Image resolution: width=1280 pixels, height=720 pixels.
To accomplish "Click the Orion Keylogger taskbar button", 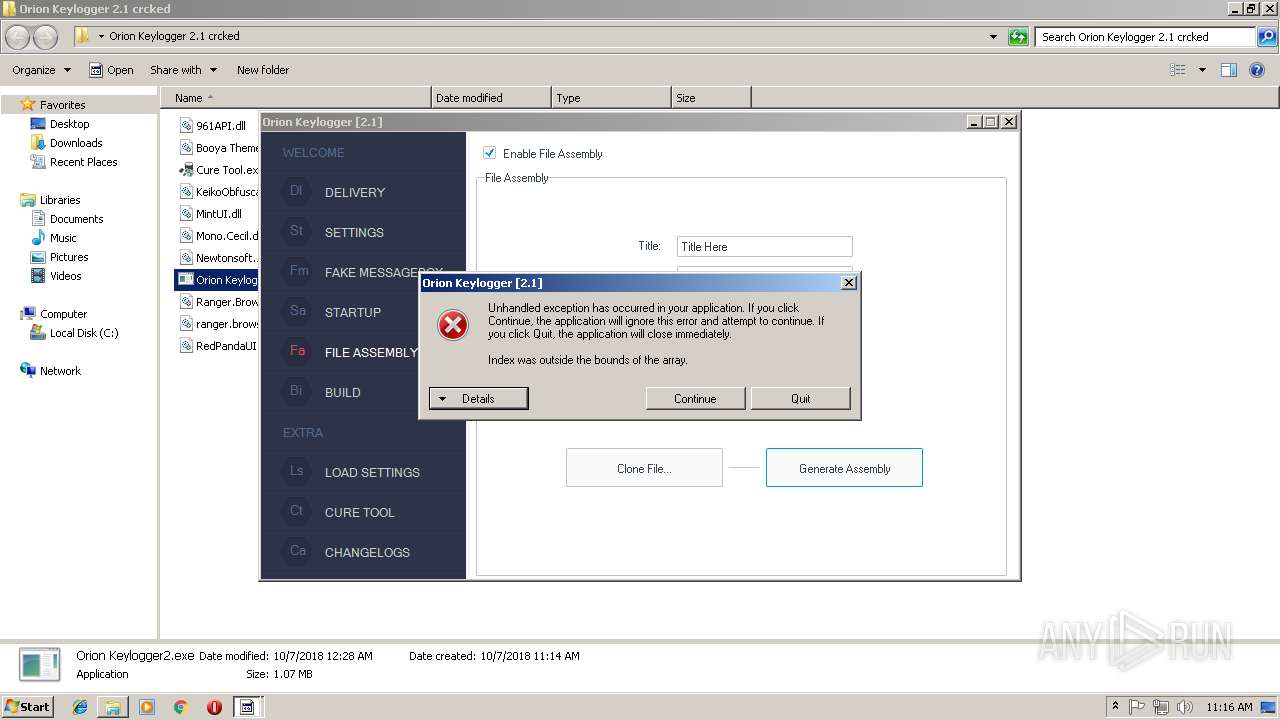I will pyautogui.click(x=247, y=707).
